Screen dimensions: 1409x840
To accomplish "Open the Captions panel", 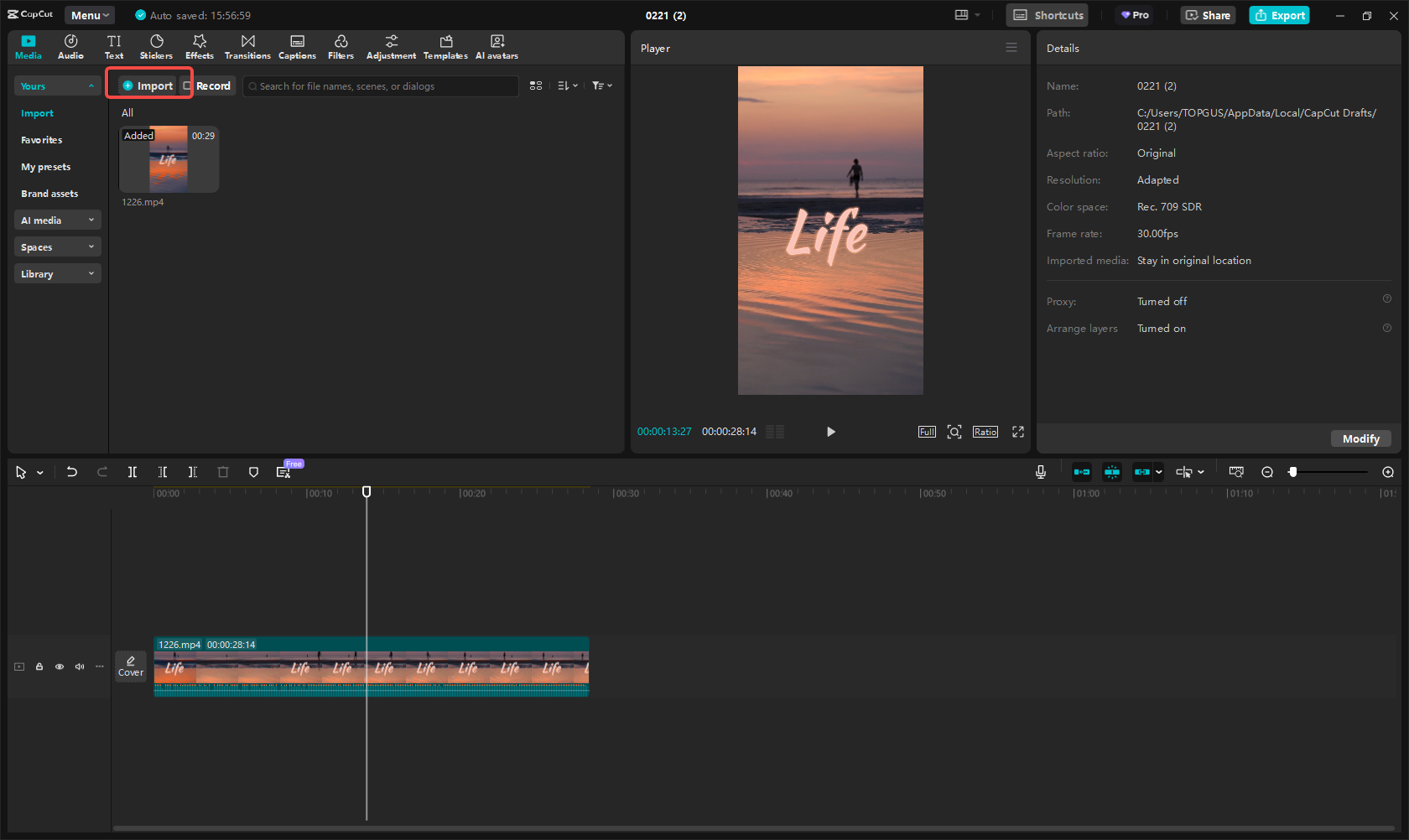I will [x=297, y=46].
